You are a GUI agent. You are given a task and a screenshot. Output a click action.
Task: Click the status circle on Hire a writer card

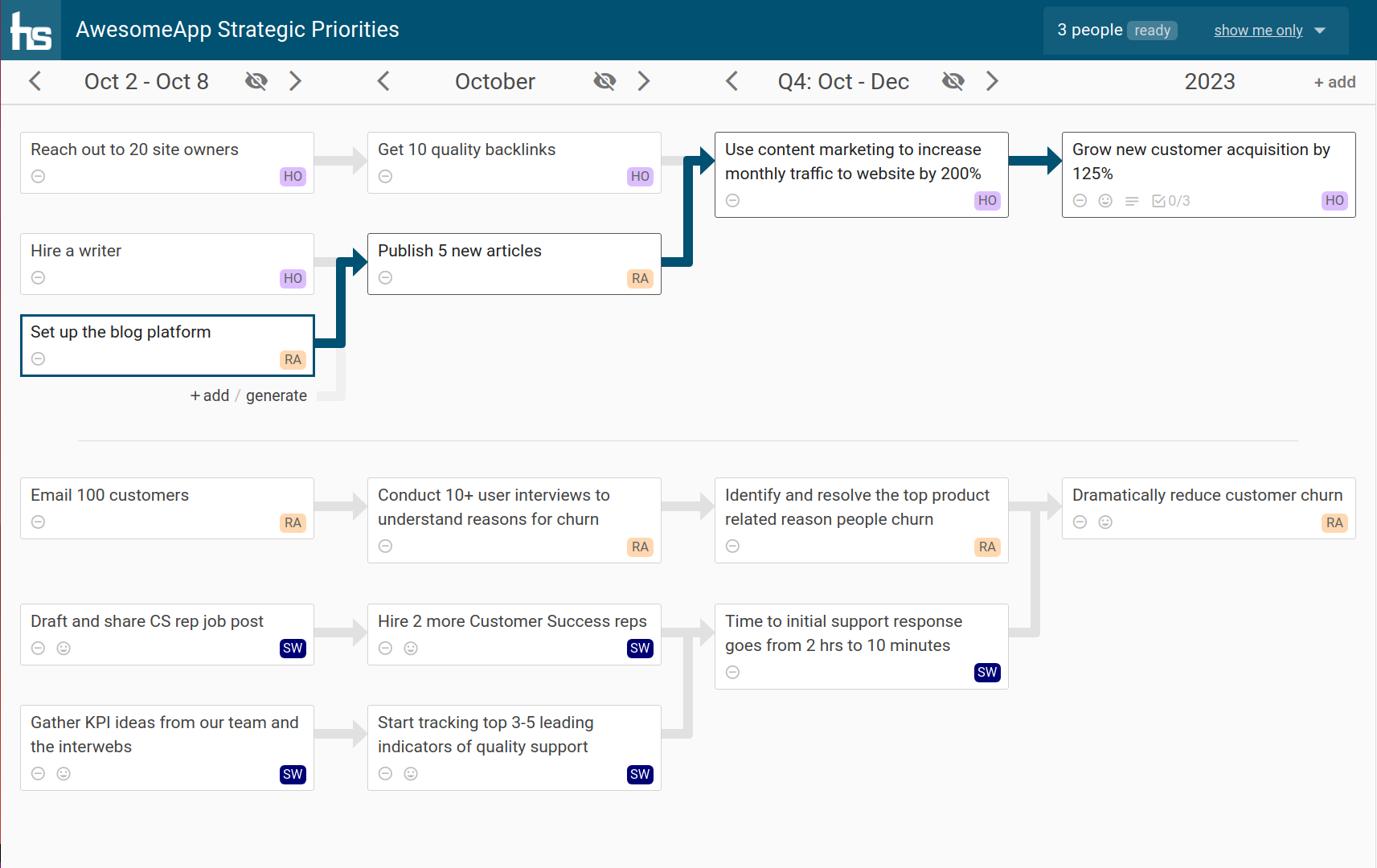tap(38, 278)
